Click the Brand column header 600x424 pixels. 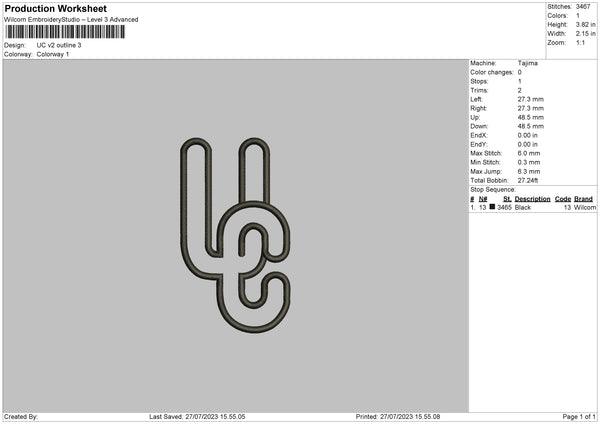pyautogui.click(x=584, y=199)
